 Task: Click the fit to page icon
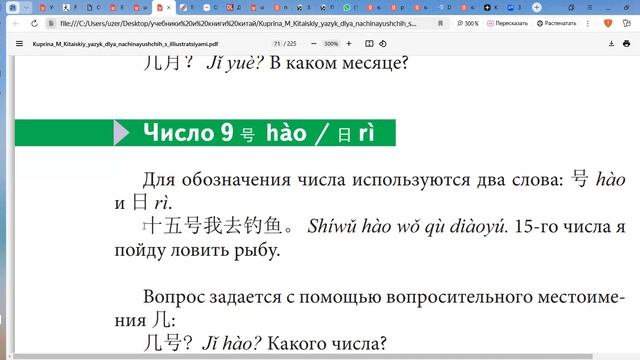[x=369, y=43]
